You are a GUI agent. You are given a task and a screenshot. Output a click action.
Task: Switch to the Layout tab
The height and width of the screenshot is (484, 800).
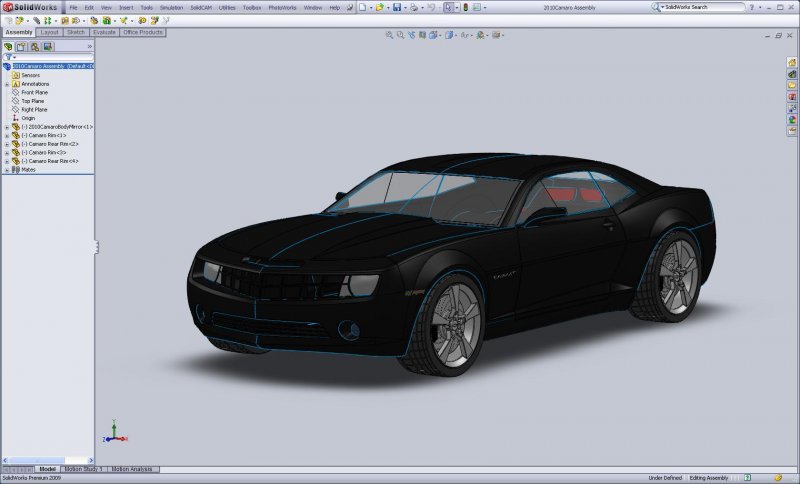(49, 32)
